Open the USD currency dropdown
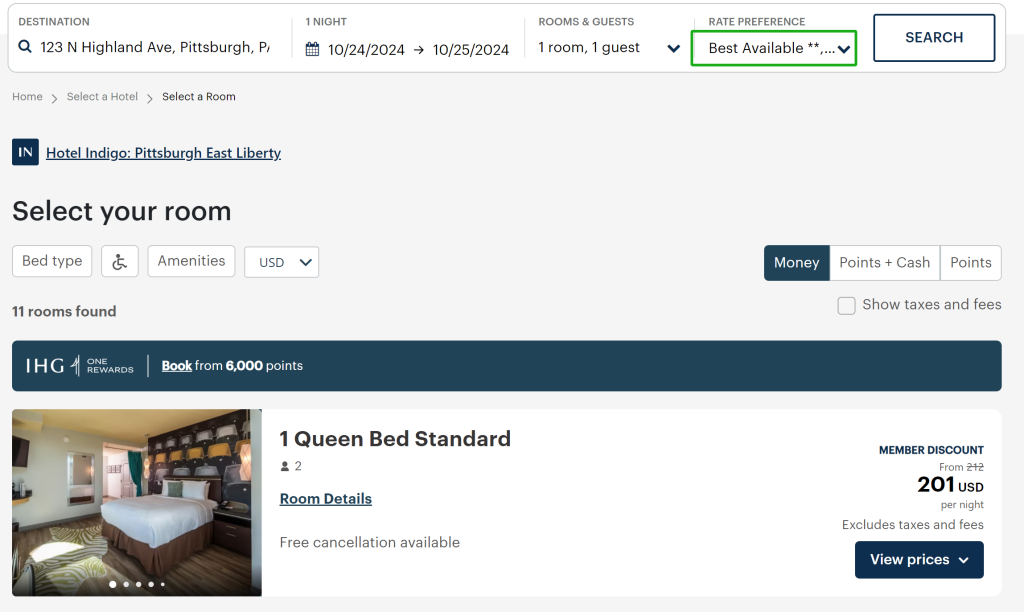The image size is (1024, 612). tap(281, 262)
